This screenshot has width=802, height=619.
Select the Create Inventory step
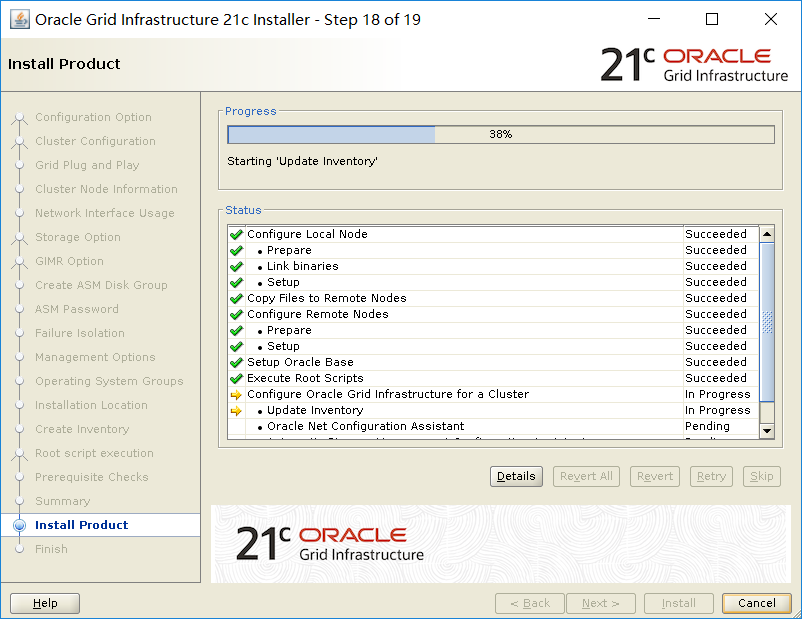[82, 429]
